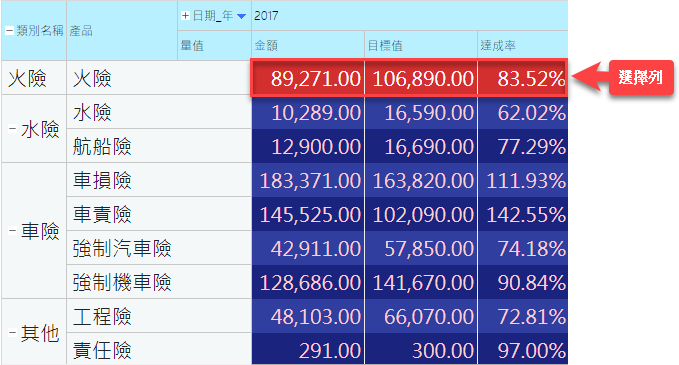Click the 97.00% achievement cell
Screen dimensions: 679x365
click(523, 349)
